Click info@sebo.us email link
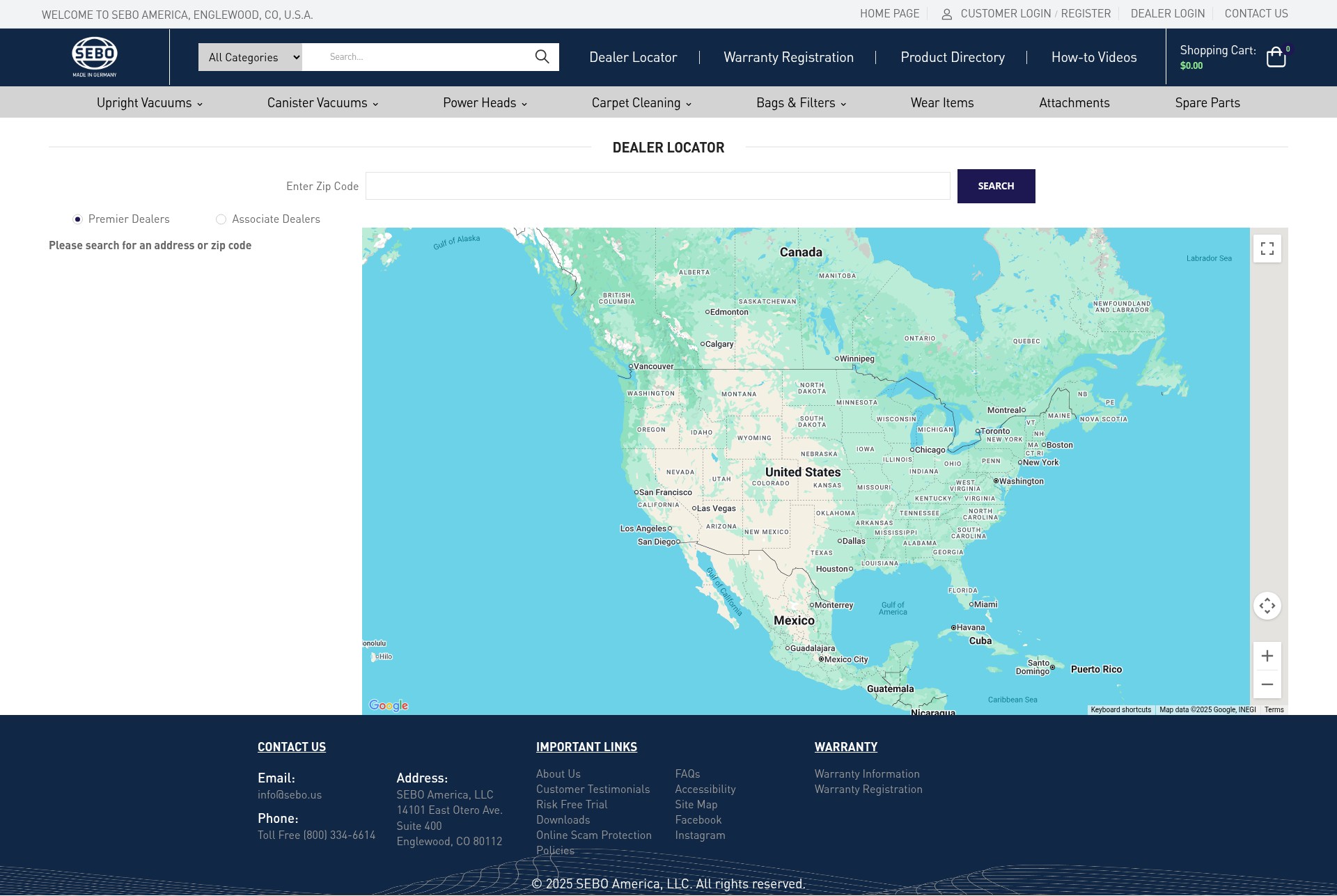1337x896 pixels. (x=290, y=794)
